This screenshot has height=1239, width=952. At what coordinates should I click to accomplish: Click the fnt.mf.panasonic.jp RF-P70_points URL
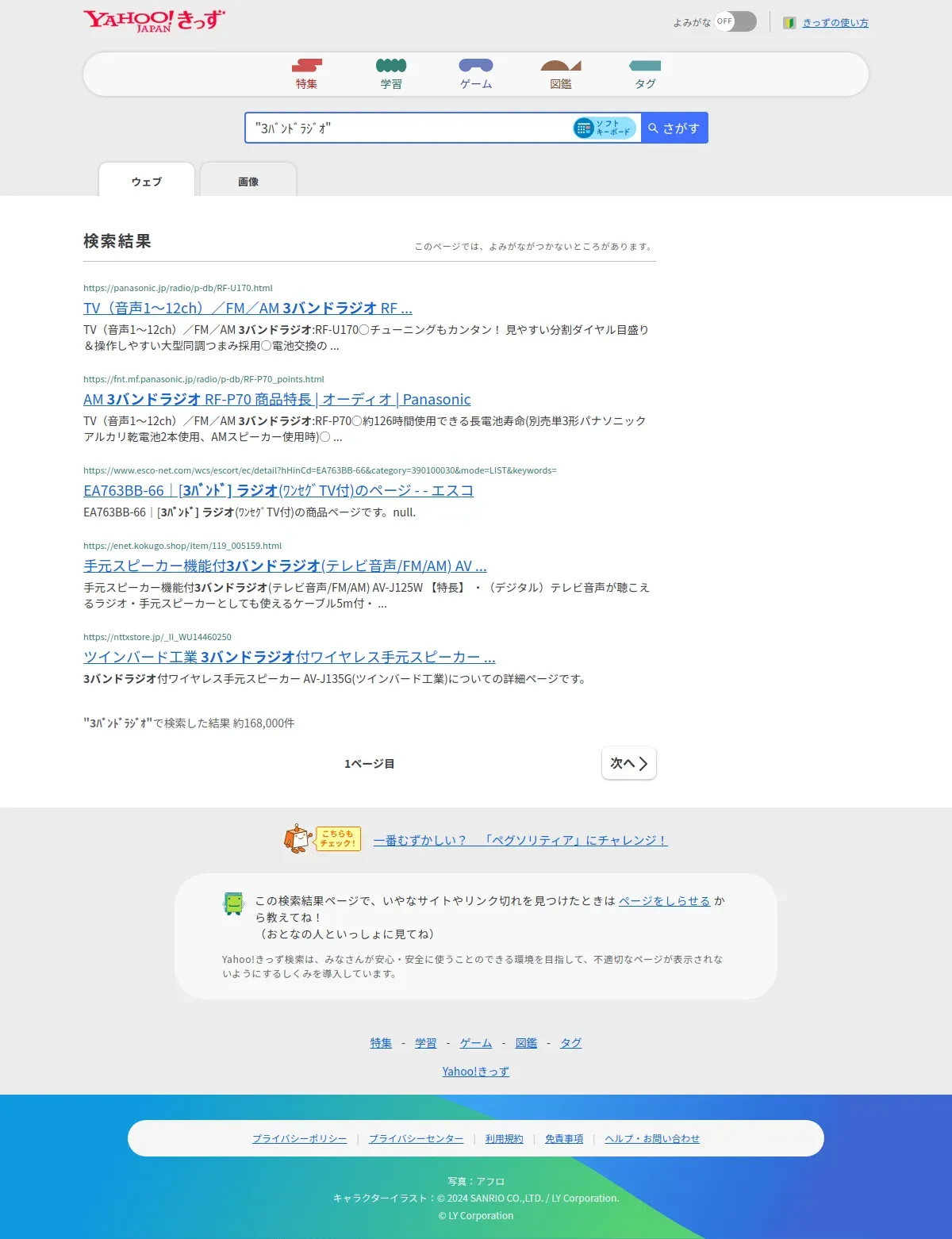[x=204, y=379]
